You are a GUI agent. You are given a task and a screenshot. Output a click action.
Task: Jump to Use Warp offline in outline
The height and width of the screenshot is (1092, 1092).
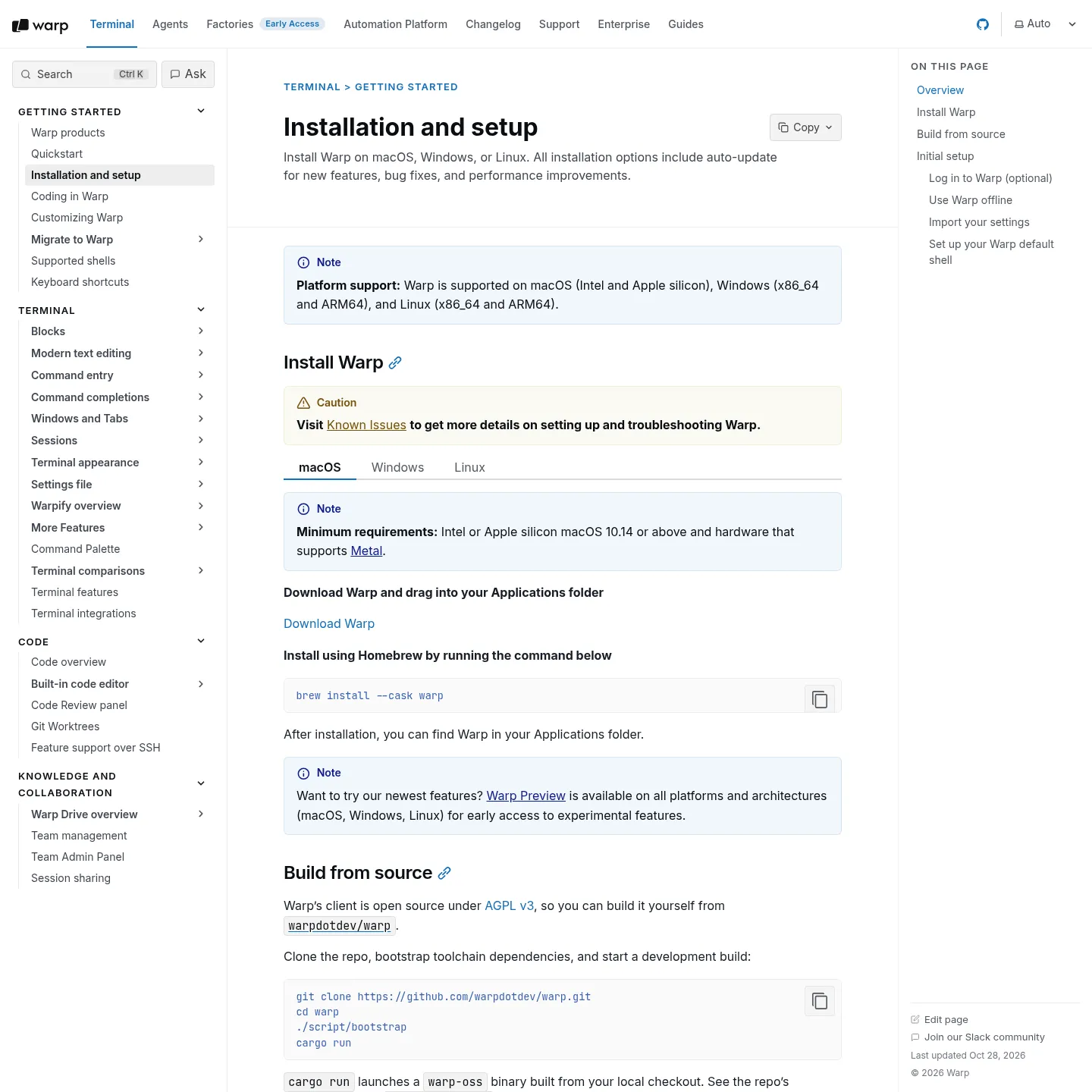point(971,200)
